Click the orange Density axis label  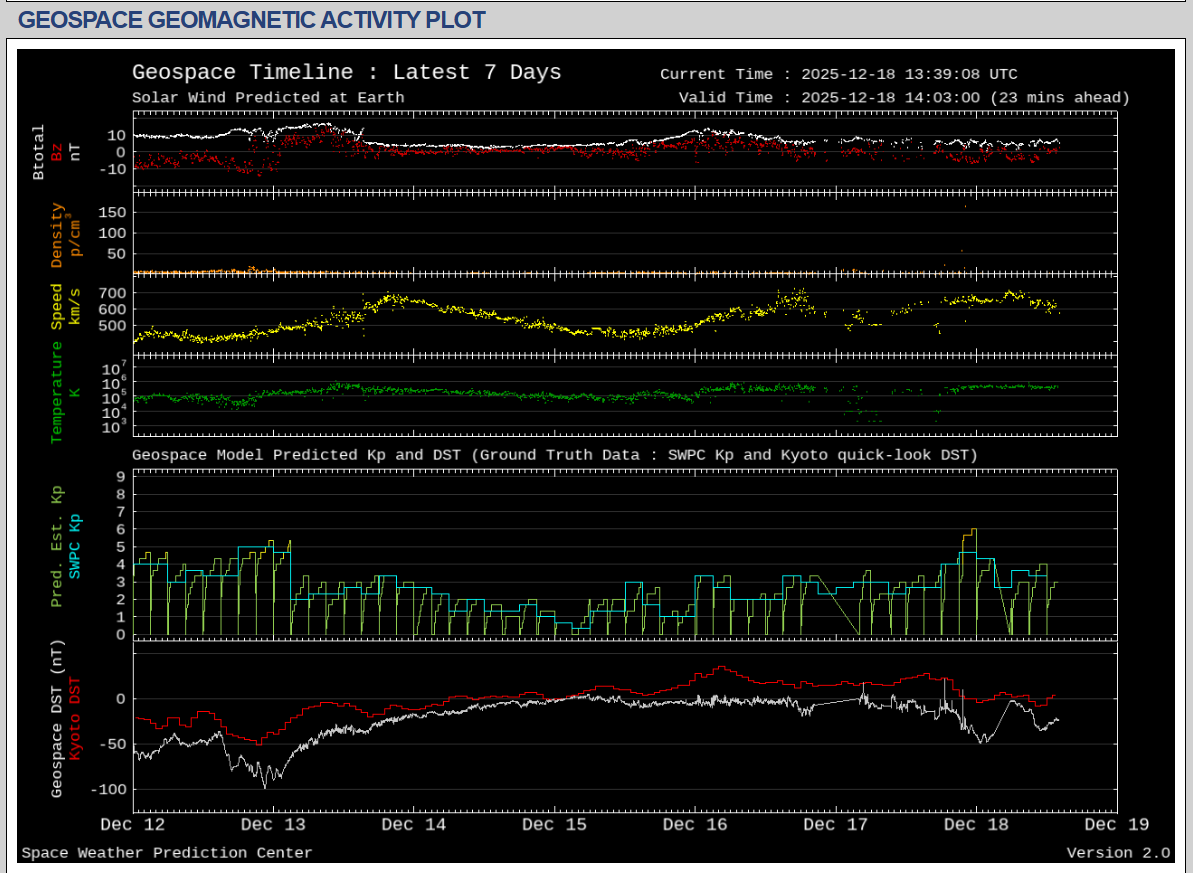[57, 235]
